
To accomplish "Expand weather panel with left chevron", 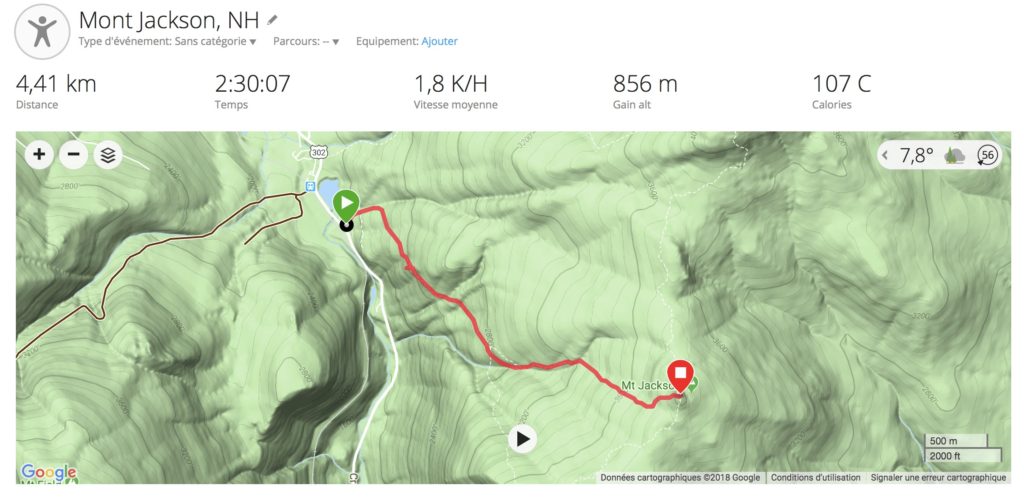I will [886, 155].
